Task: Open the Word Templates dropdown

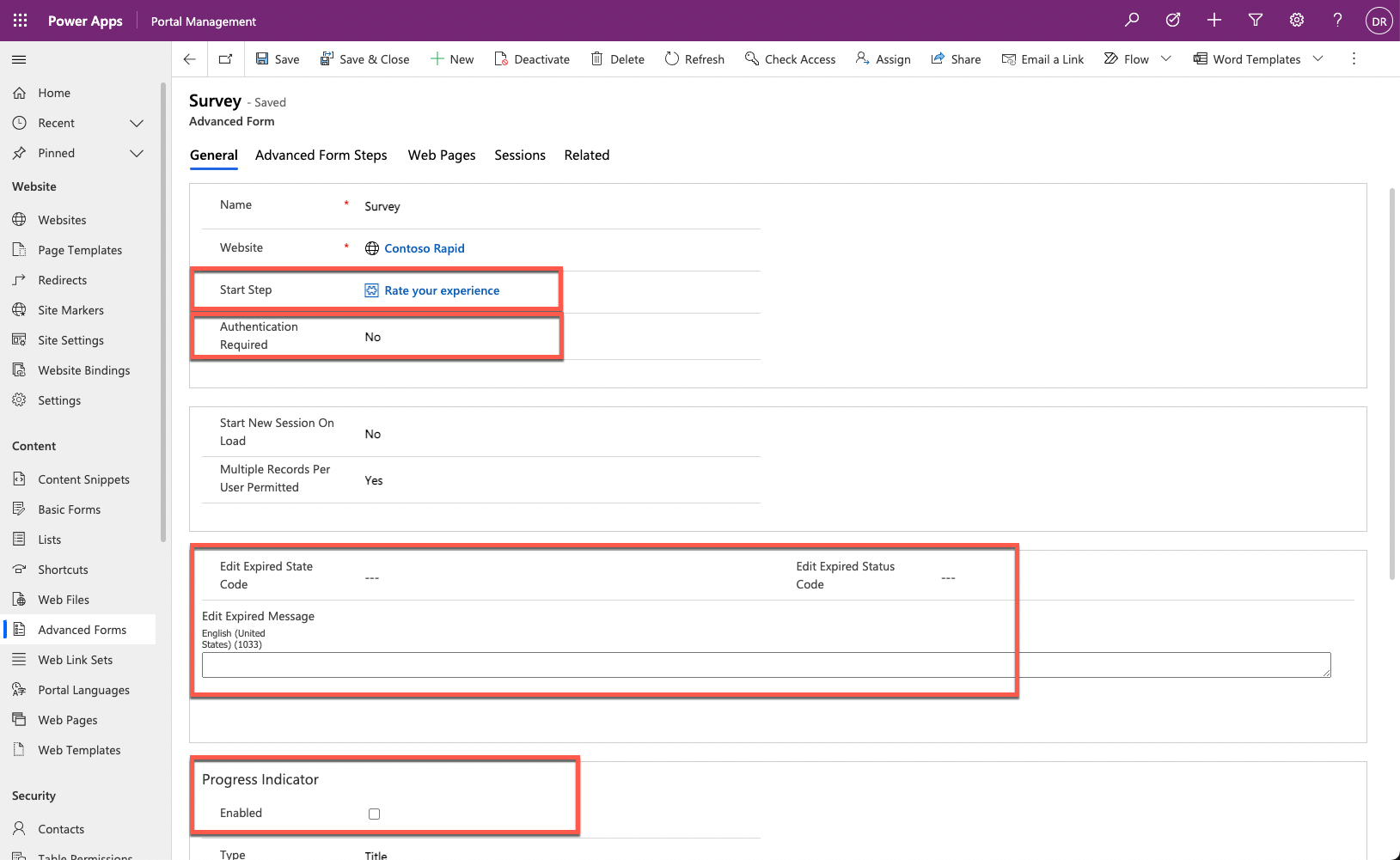Action: (x=1319, y=58)
